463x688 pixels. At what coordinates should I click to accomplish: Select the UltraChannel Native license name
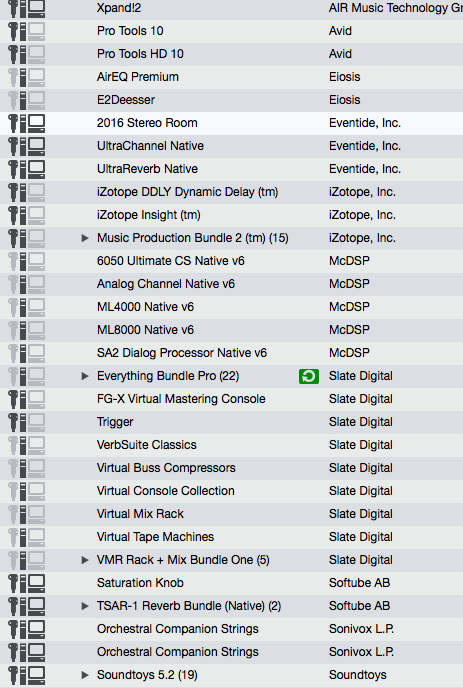[150, 146]
